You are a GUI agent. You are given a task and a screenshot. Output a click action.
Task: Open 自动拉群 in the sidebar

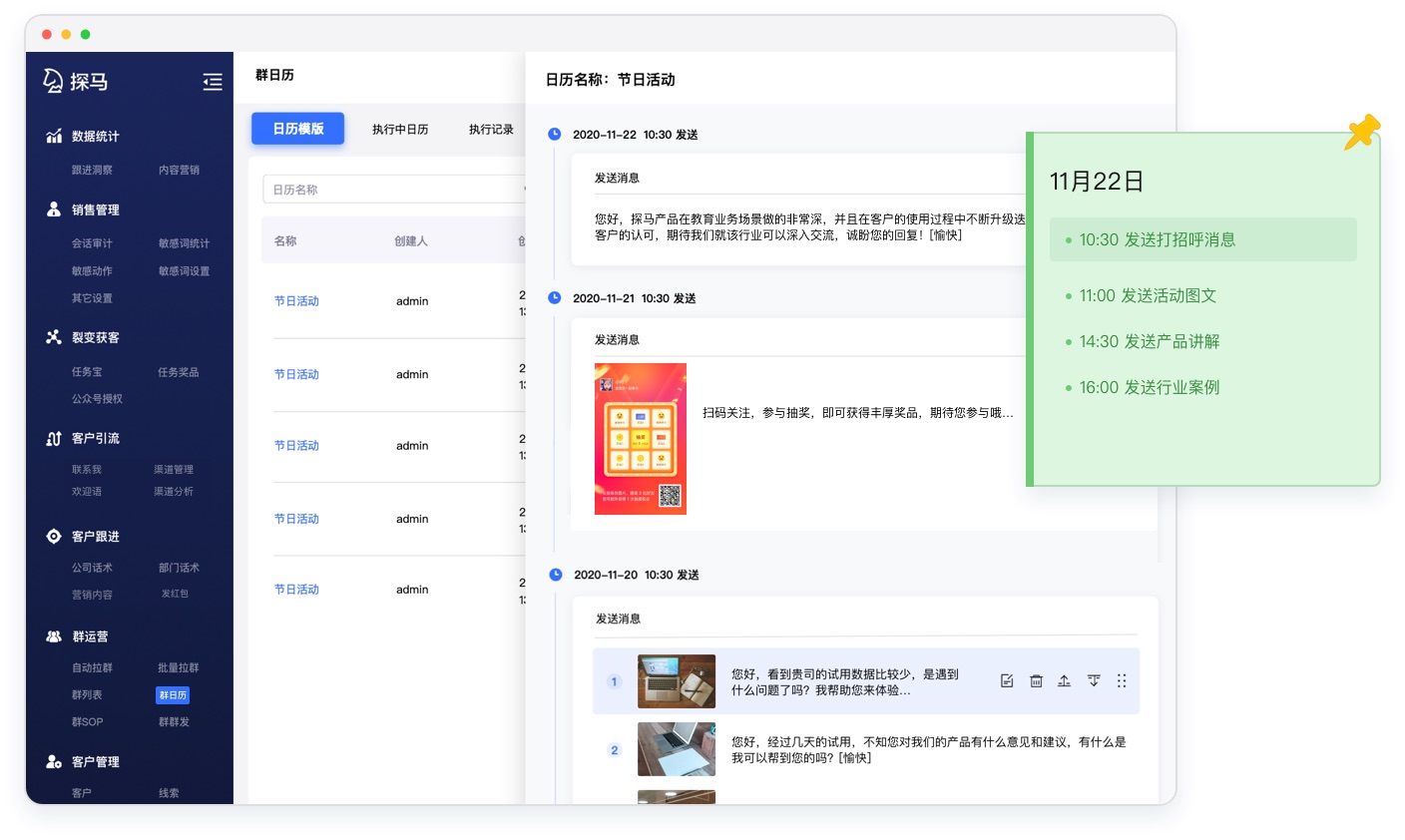coord(92,667)
